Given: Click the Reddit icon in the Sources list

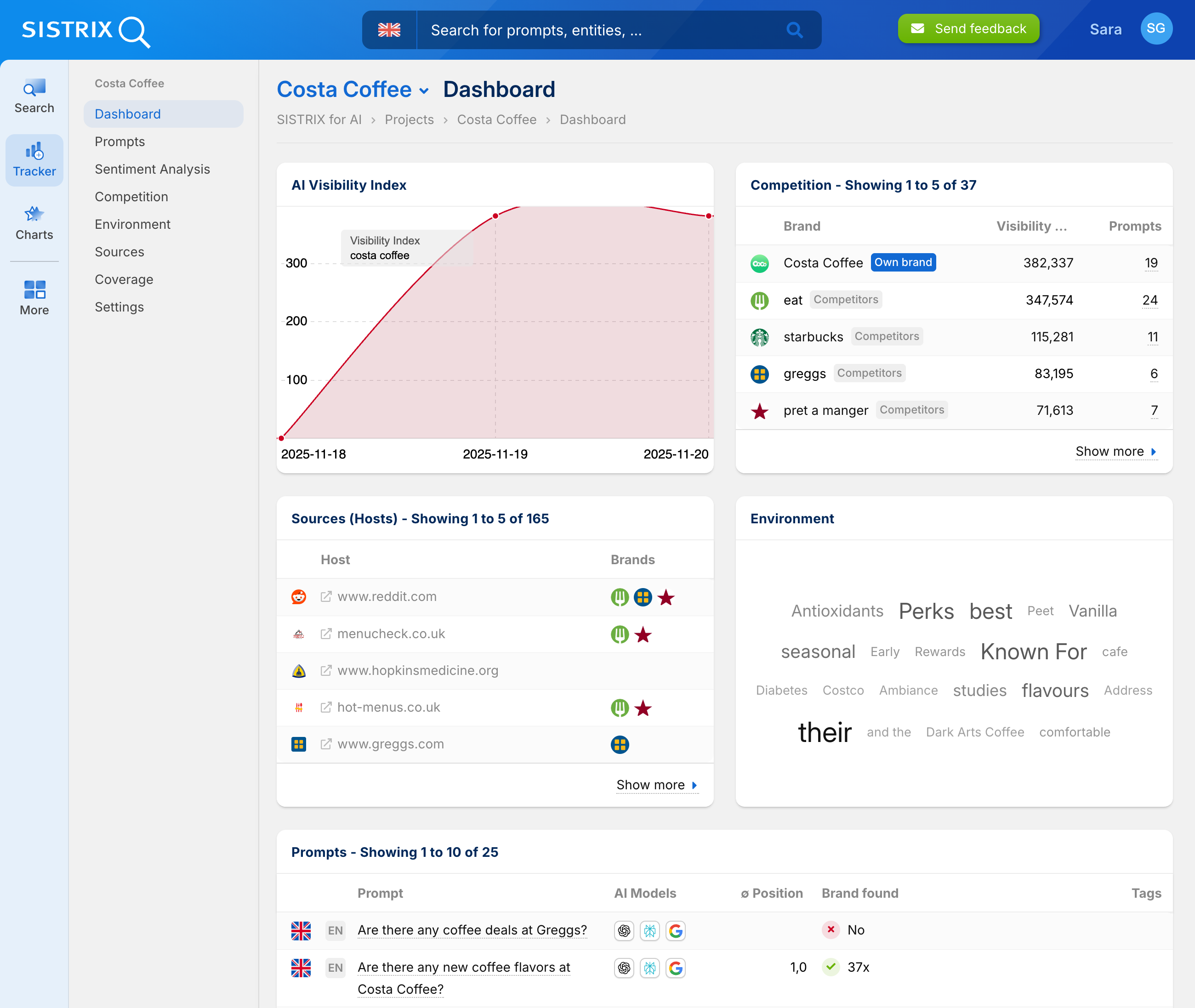Looking at the screenshot, I should (x=298, y=596).
